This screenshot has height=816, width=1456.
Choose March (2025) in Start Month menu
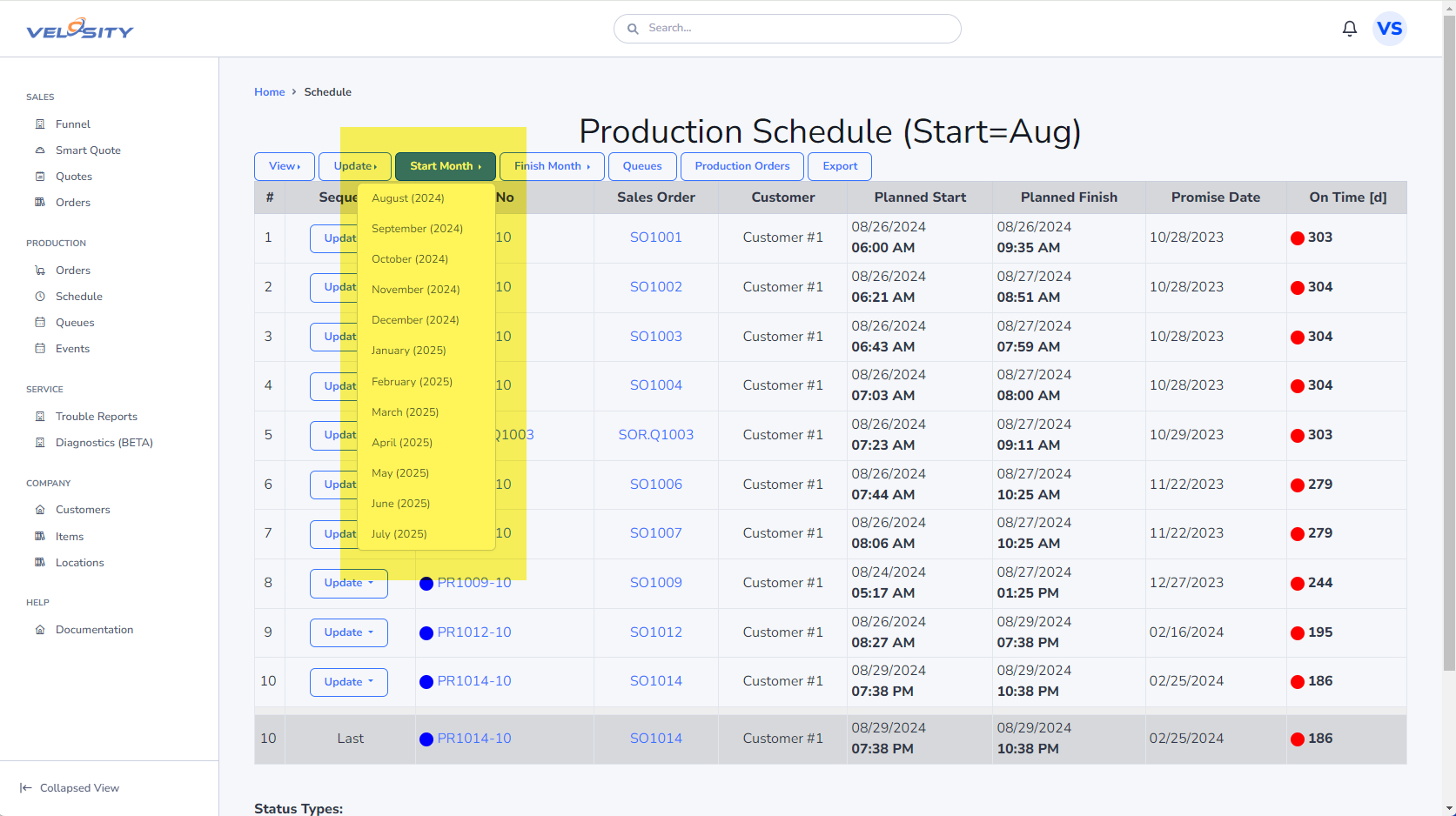click(405, 412)
